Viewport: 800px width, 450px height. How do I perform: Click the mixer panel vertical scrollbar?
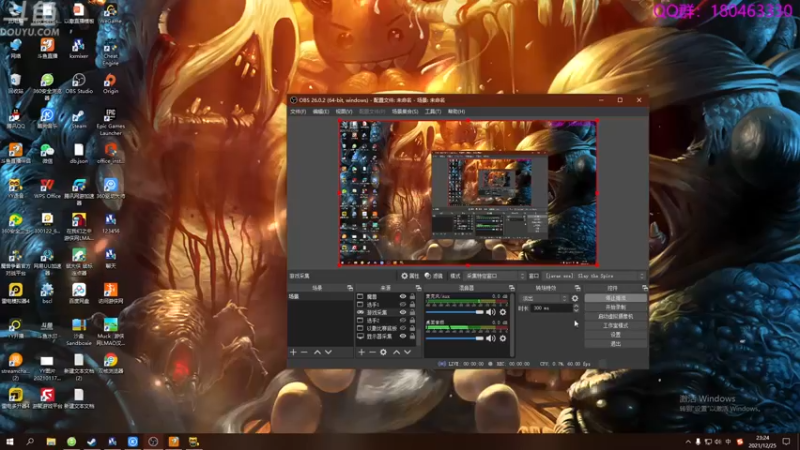point(512,324)
